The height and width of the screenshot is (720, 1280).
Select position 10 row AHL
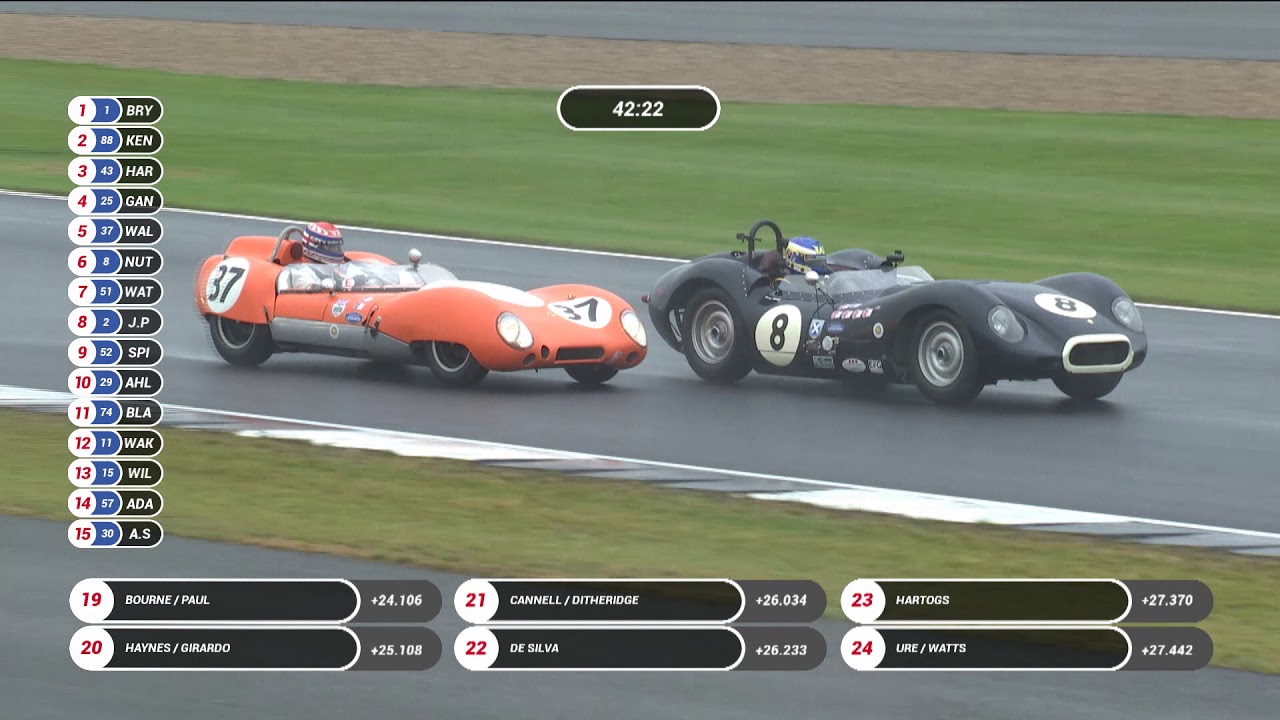click(x=115, y=382)
